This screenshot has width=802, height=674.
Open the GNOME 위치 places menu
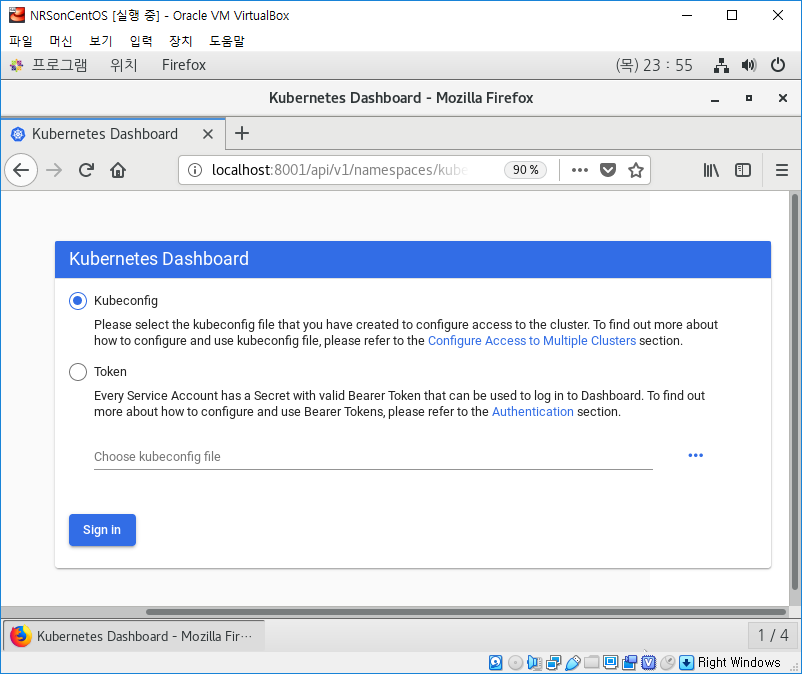click(124, 65)
